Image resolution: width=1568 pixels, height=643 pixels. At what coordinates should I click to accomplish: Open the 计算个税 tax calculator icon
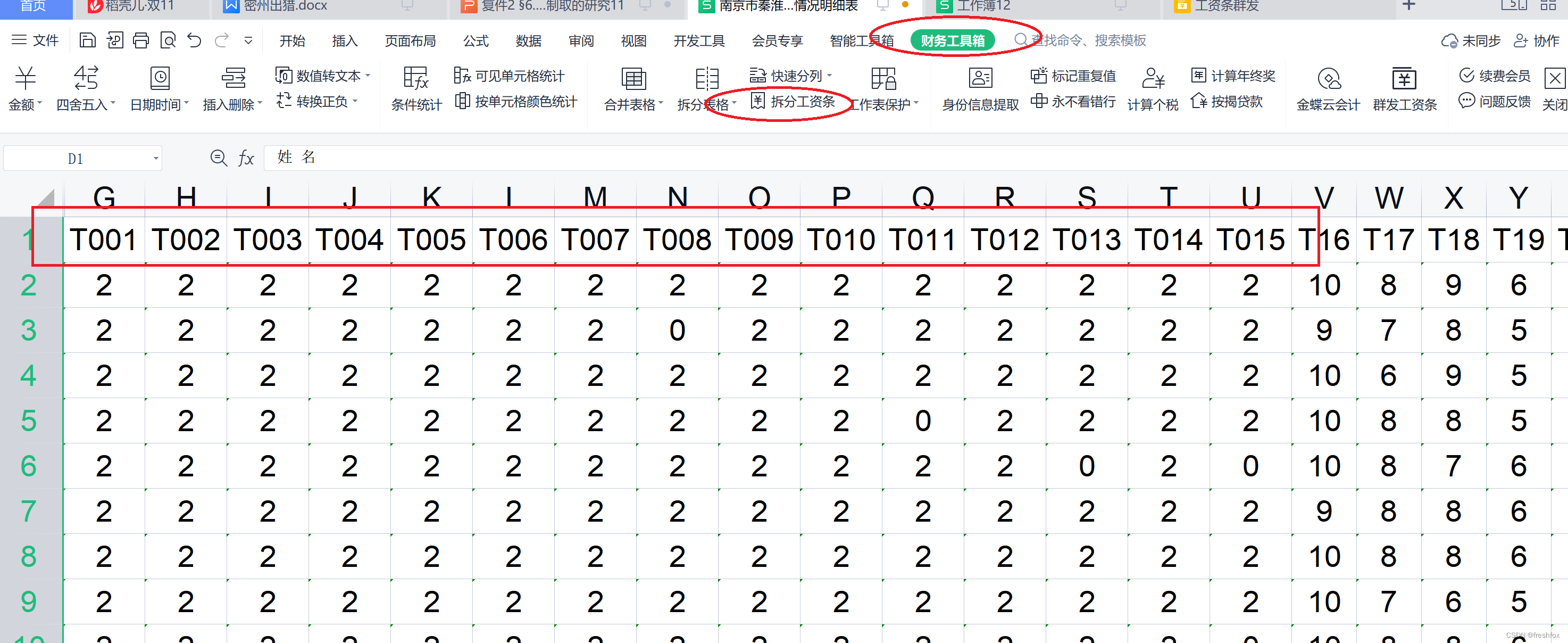click(x=1153, y=79)
